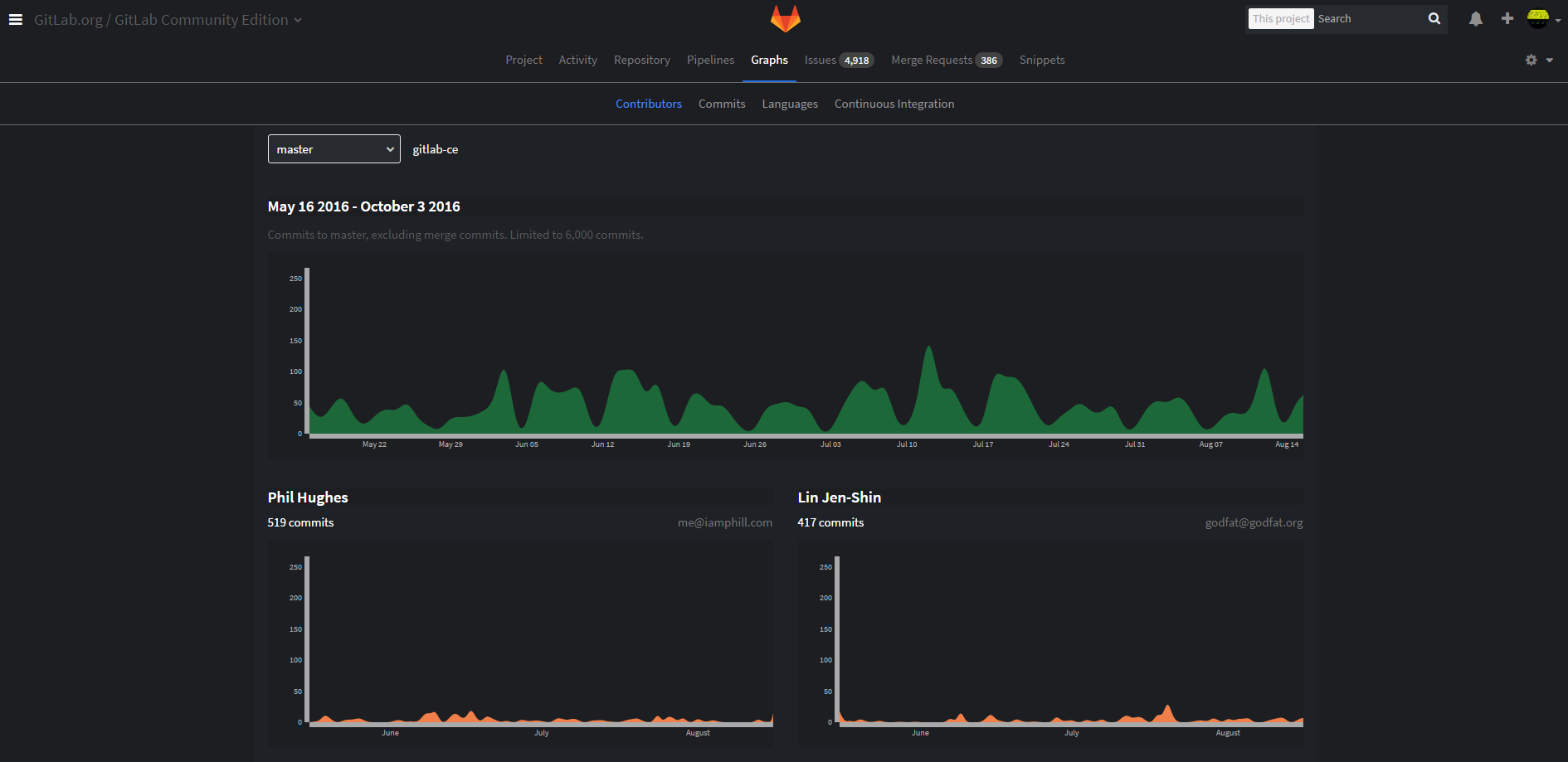The image size is (1568, 762).
Task: Expand the caret next to the settings gear
Action: click(x=1550, y=60)
